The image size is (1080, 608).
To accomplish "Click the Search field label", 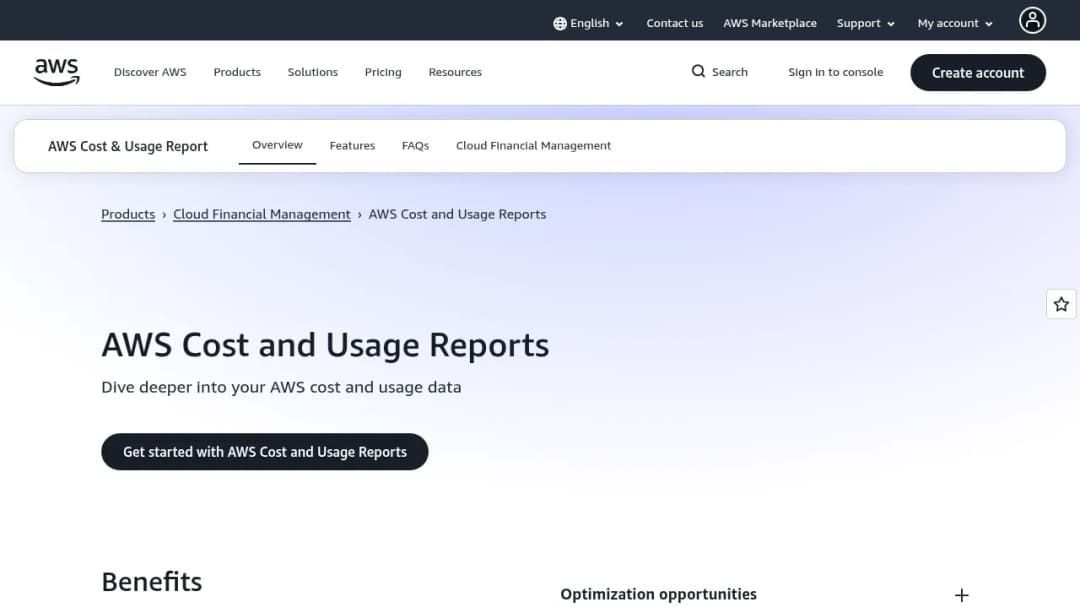I will tap(729, 72).
